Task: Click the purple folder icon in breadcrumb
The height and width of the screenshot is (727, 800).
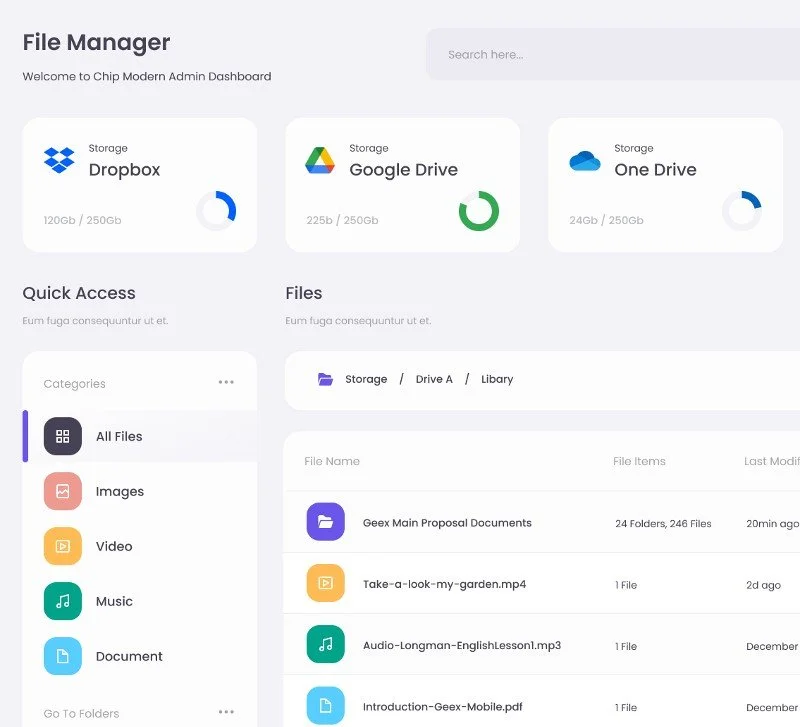Action: (325, 379)
